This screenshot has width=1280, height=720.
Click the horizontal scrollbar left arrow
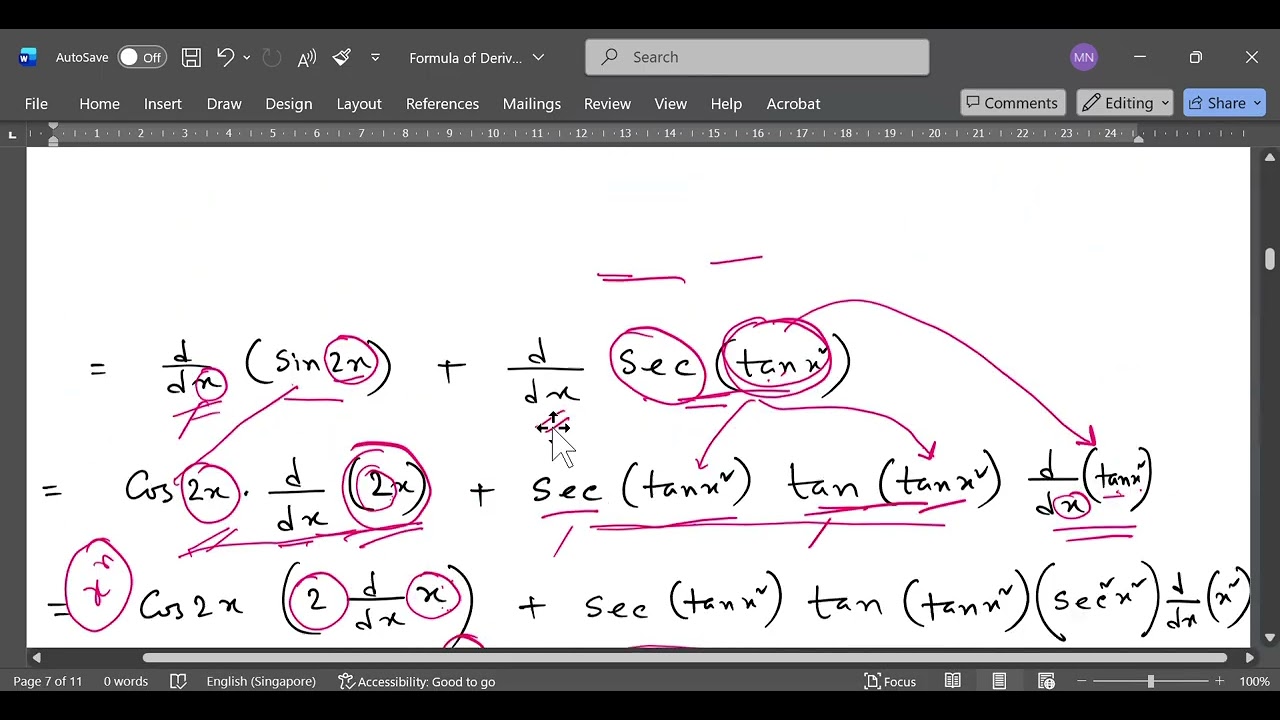pos(36,657)
